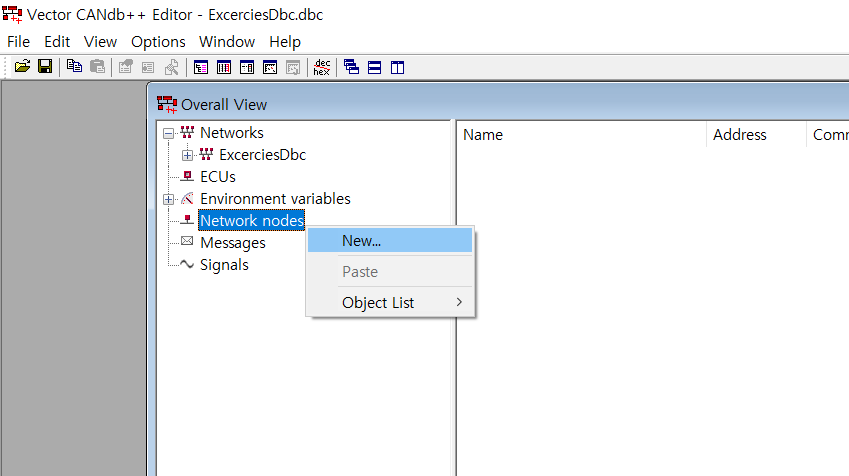The image size is (849, 476).
Task: Open the Object List submenu arrow
Action: coord(459,302)
